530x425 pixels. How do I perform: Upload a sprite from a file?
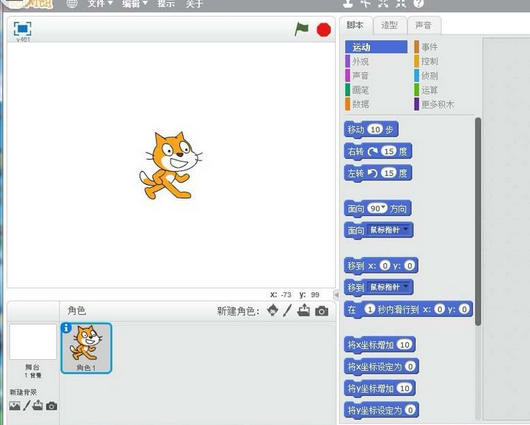click(x=304, y=310)
